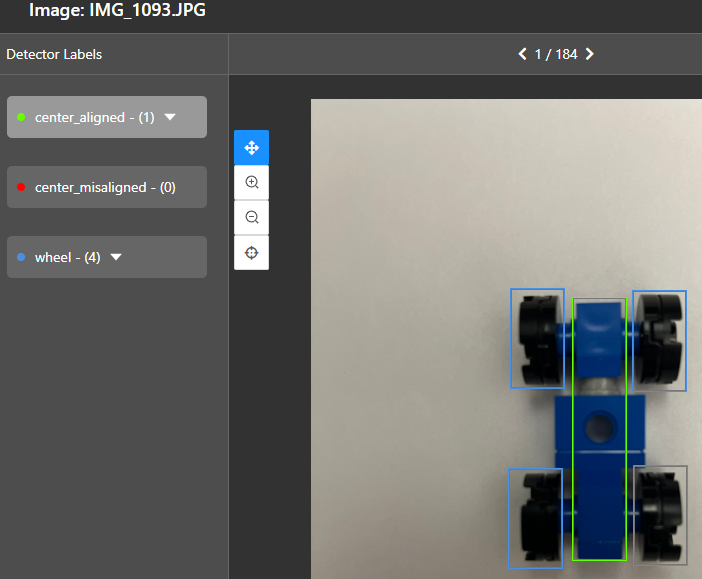Screen dimensions: 702x579
Task: Select the pan move tool
Action: pyautogui.click(x=251, y=148)
